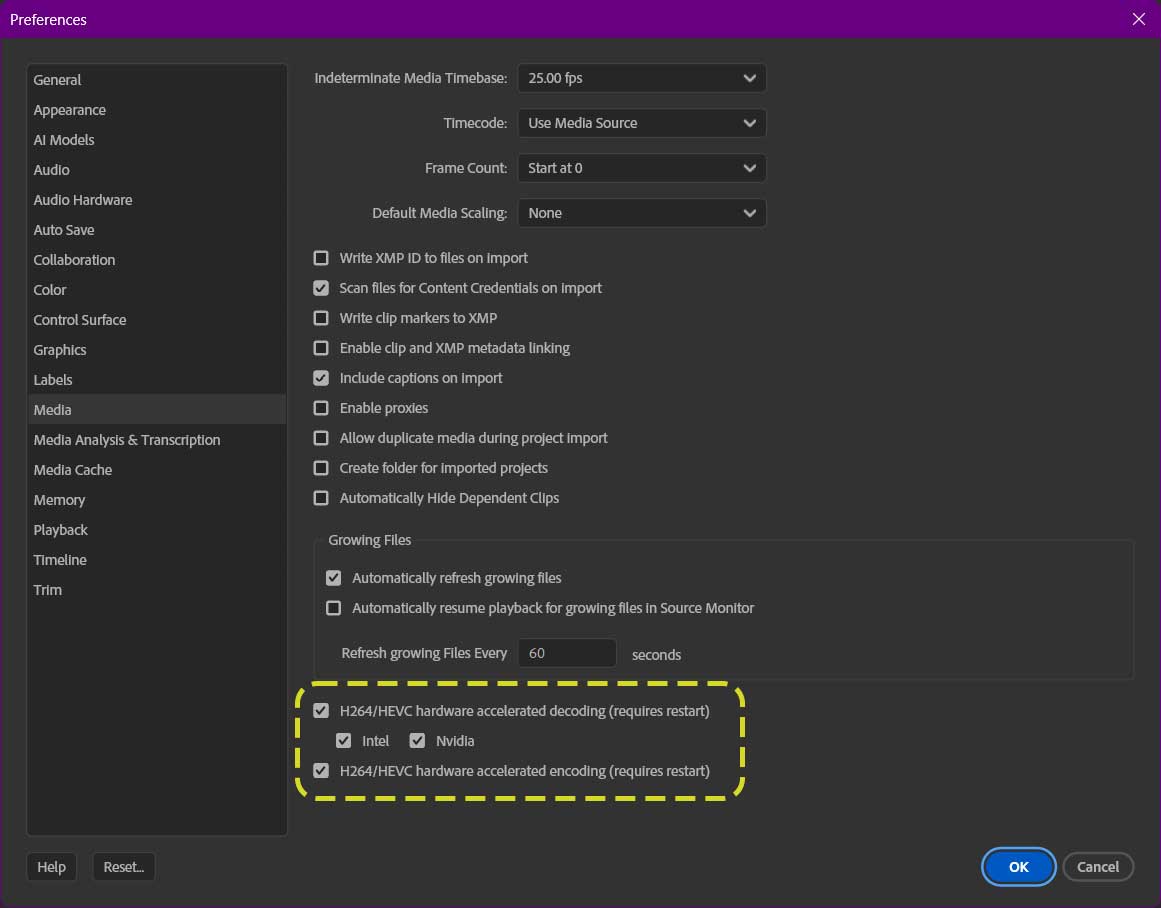The height and width of the screenshot is (908, 1161).
Task: Click the Refresh growing Files seconds field
Action: click(x=567, y=653)
